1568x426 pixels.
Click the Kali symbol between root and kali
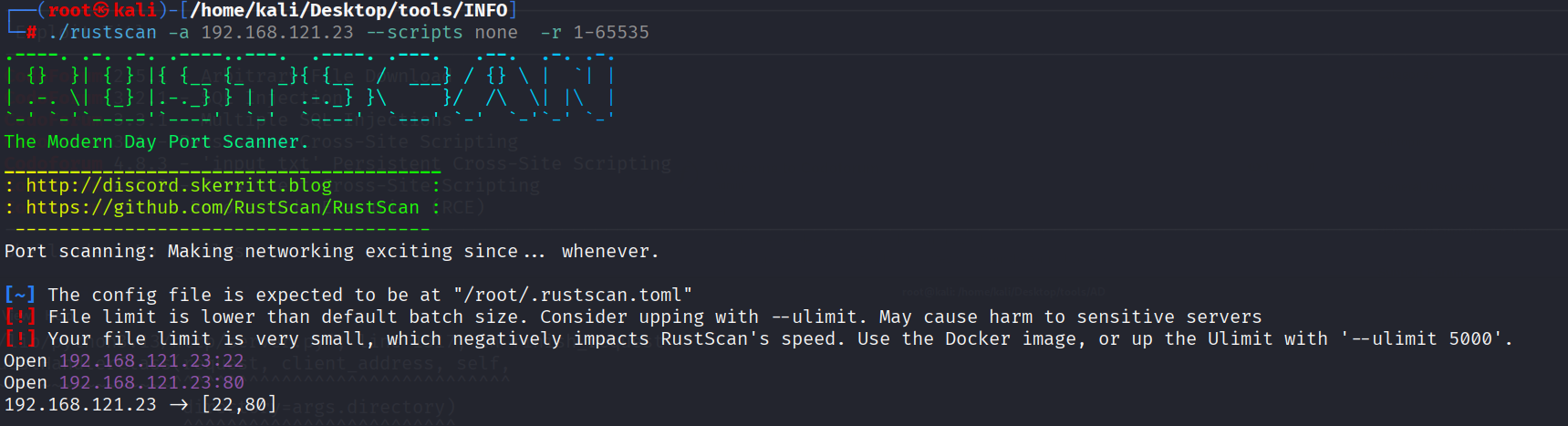pos(101,10)
